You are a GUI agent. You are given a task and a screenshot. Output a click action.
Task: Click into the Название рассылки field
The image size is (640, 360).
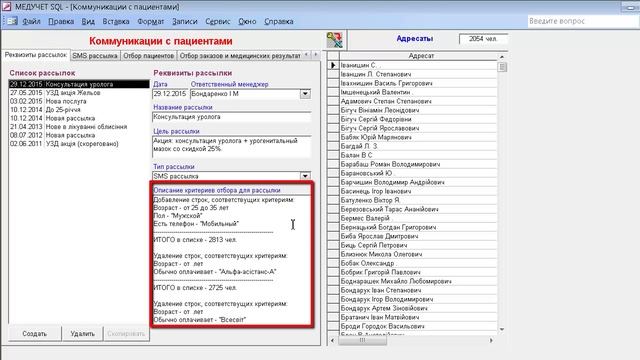(x=231, y=117)
